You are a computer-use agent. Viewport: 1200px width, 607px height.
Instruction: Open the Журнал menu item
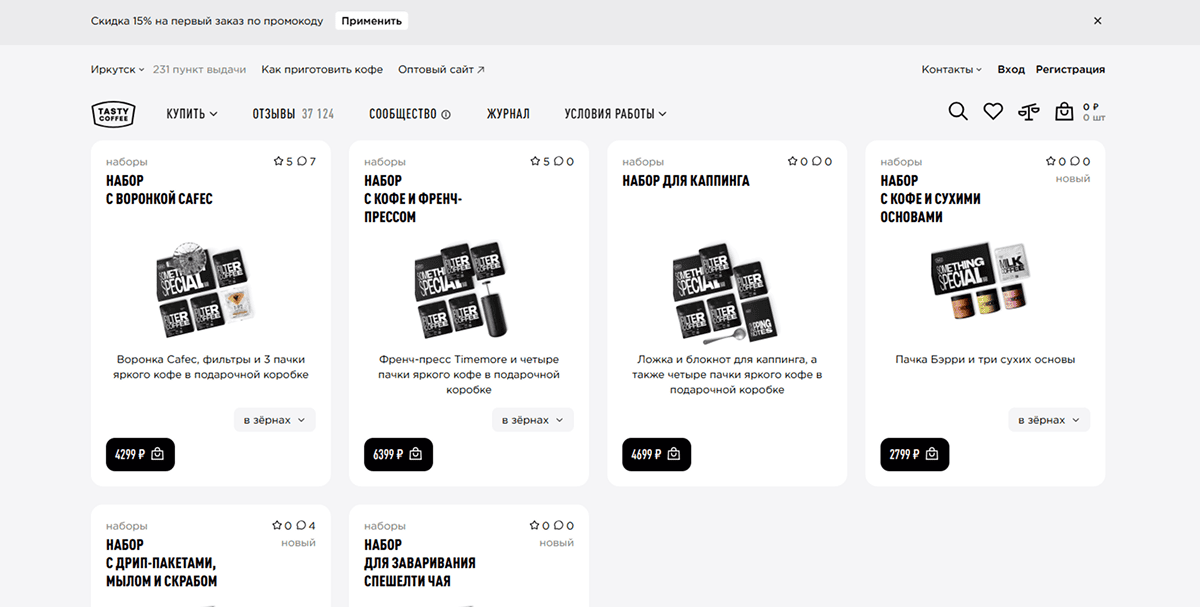click(x=508, y=114)
